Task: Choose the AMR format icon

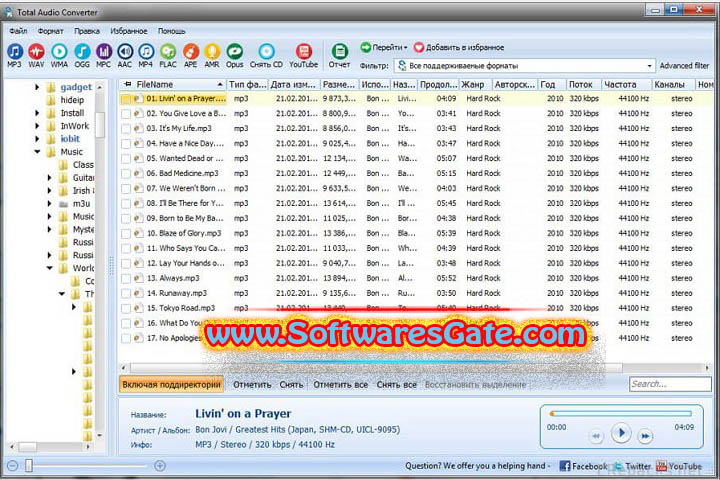Action: point(212,55)
